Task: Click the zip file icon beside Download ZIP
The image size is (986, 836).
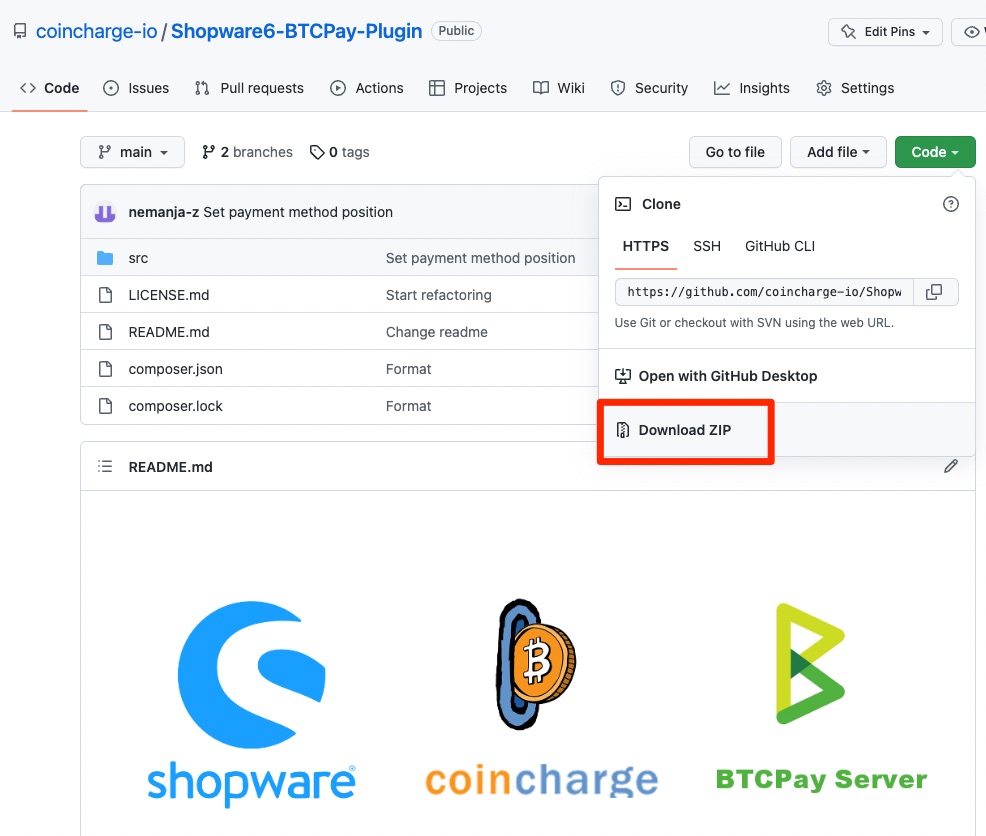Action: click(x=623, y=430)
